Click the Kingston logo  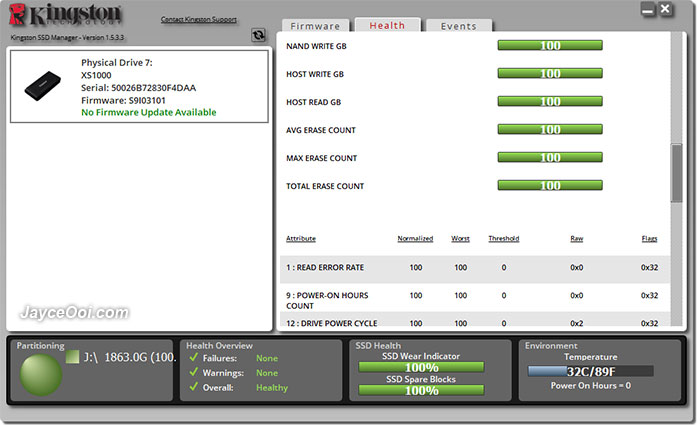click(65, 15)
